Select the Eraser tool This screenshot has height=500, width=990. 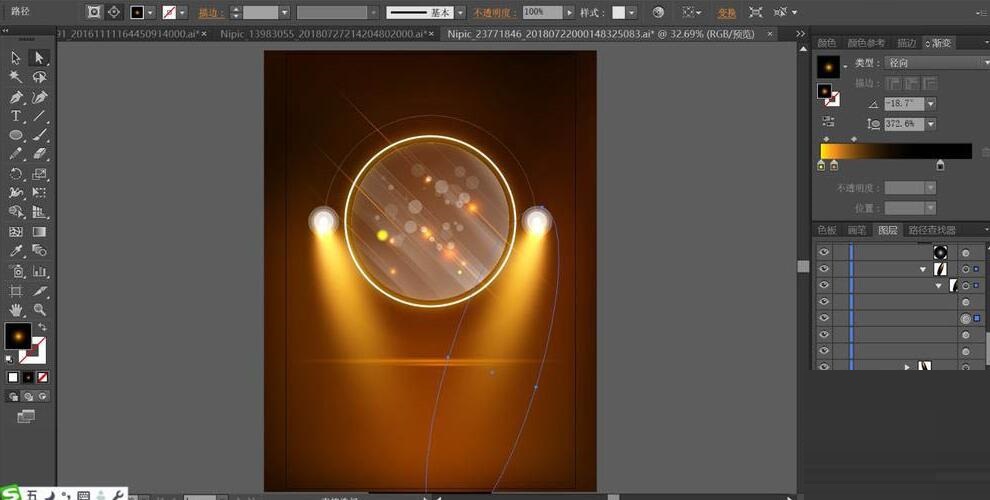click(x=39, y=154)
